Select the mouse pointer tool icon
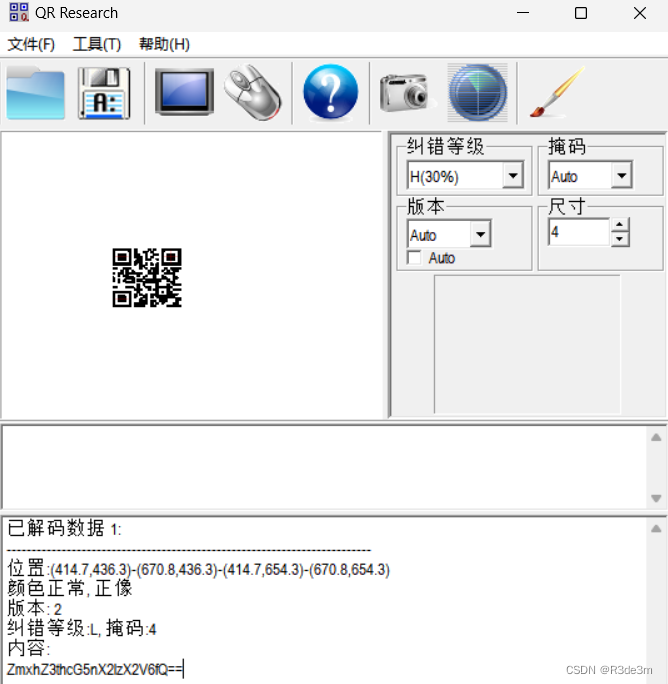The height and width of the screenshot is (684, 668). tap(253, 92)
